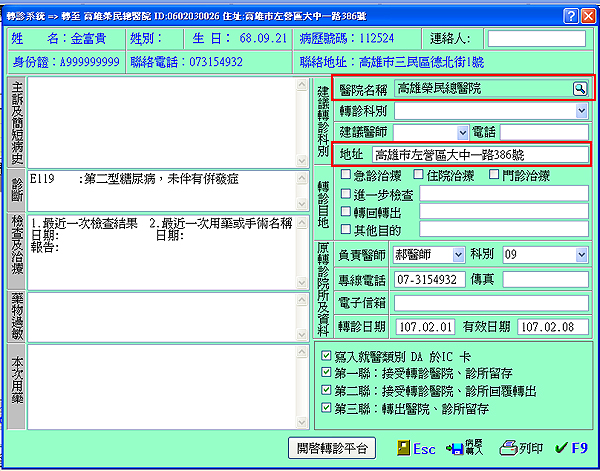Click the Esc exit icon button
The width and height of the screenshot is (600, 471).
[x=401, y=449]
